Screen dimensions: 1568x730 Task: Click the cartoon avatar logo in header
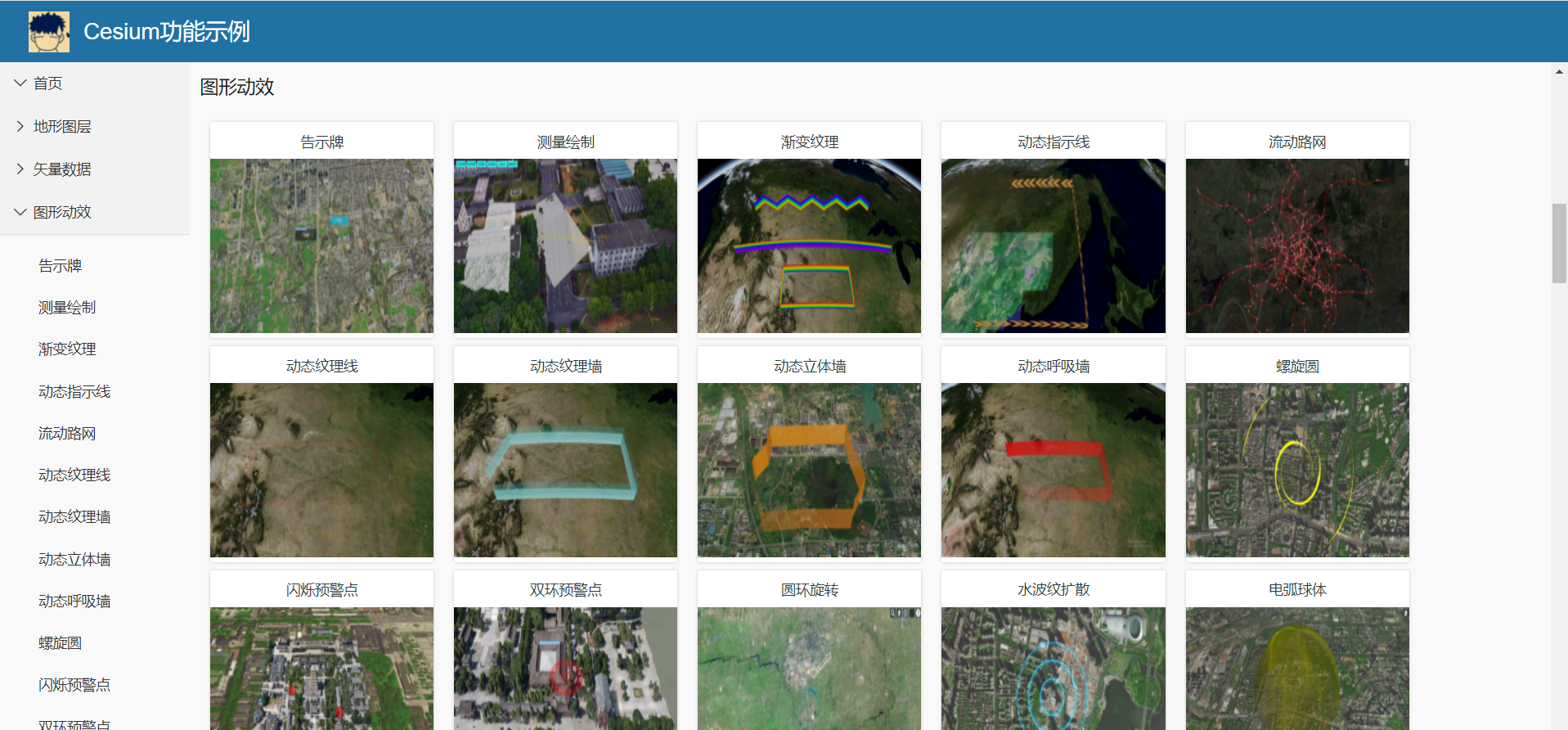coord(48,32)
